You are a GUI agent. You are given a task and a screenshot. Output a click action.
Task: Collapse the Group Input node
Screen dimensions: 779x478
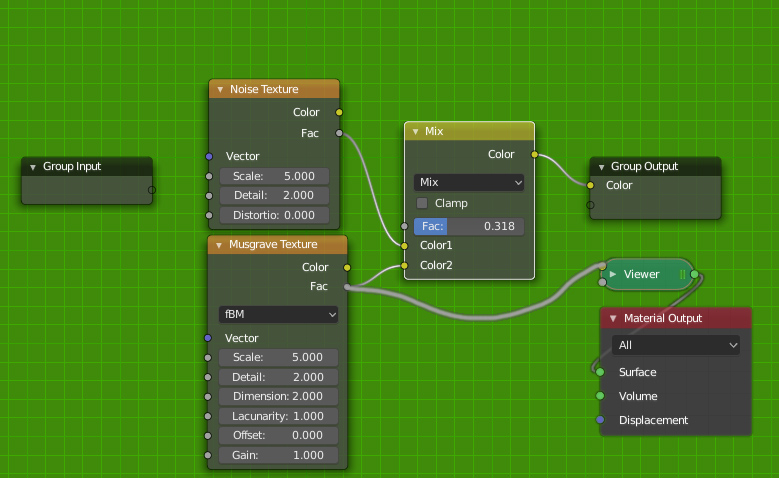[x=33, y=167]
